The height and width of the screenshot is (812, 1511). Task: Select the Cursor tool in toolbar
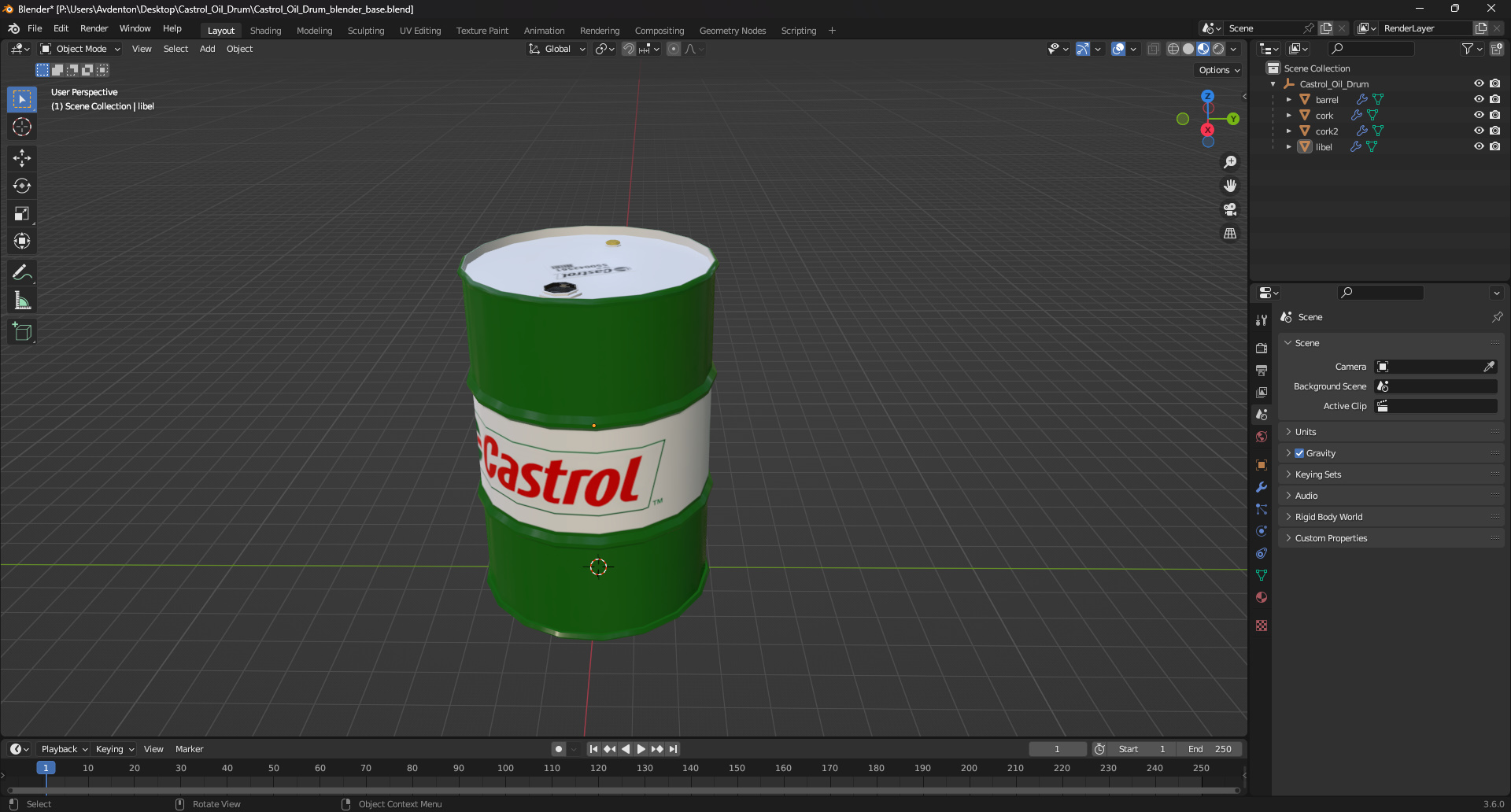[x=22, y=127]
